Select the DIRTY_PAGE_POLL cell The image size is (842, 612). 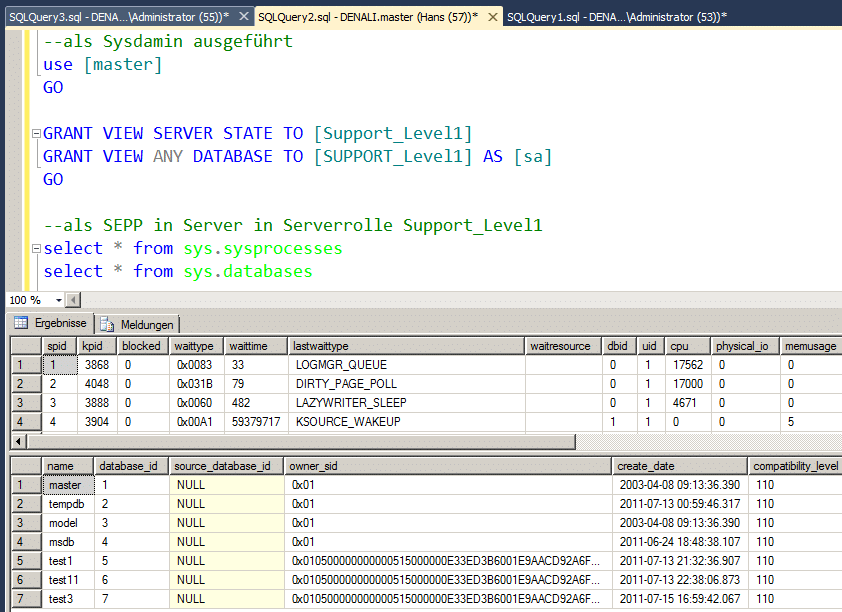click(x=407, y=384)
